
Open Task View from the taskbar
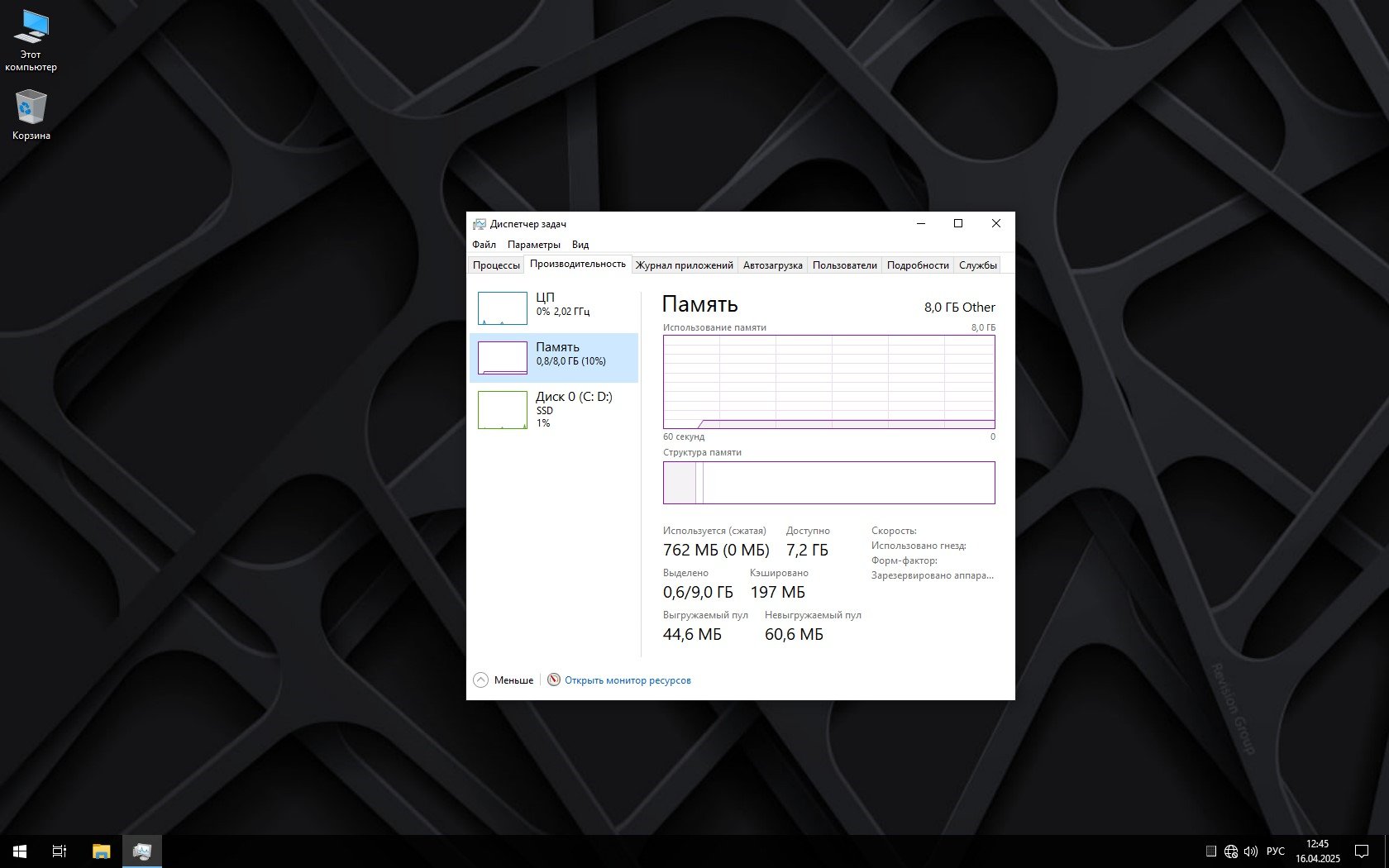(x=60, y=851)
